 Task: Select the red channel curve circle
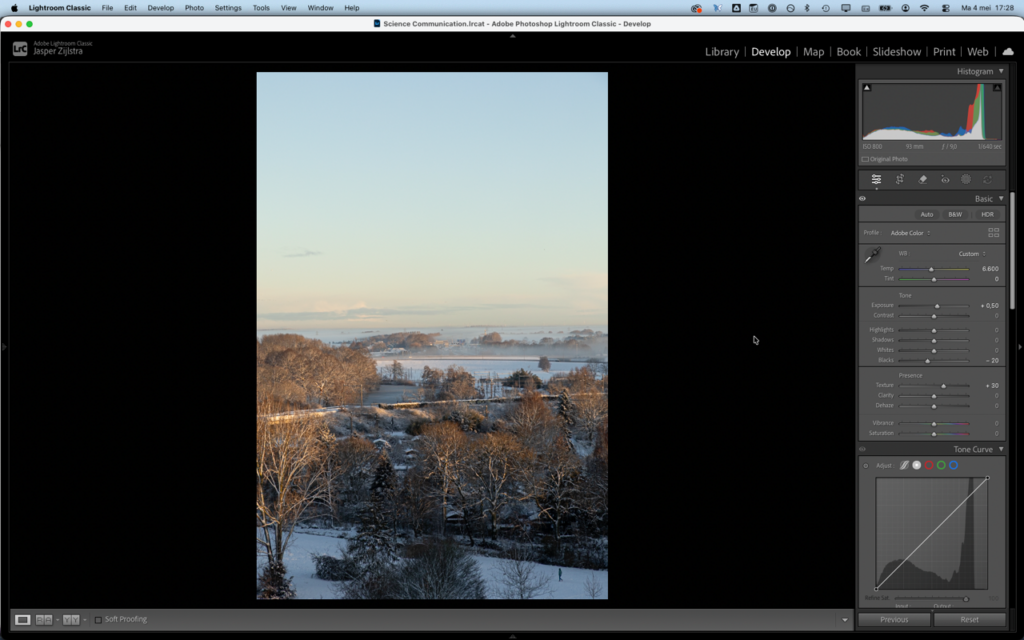[929, 466]
